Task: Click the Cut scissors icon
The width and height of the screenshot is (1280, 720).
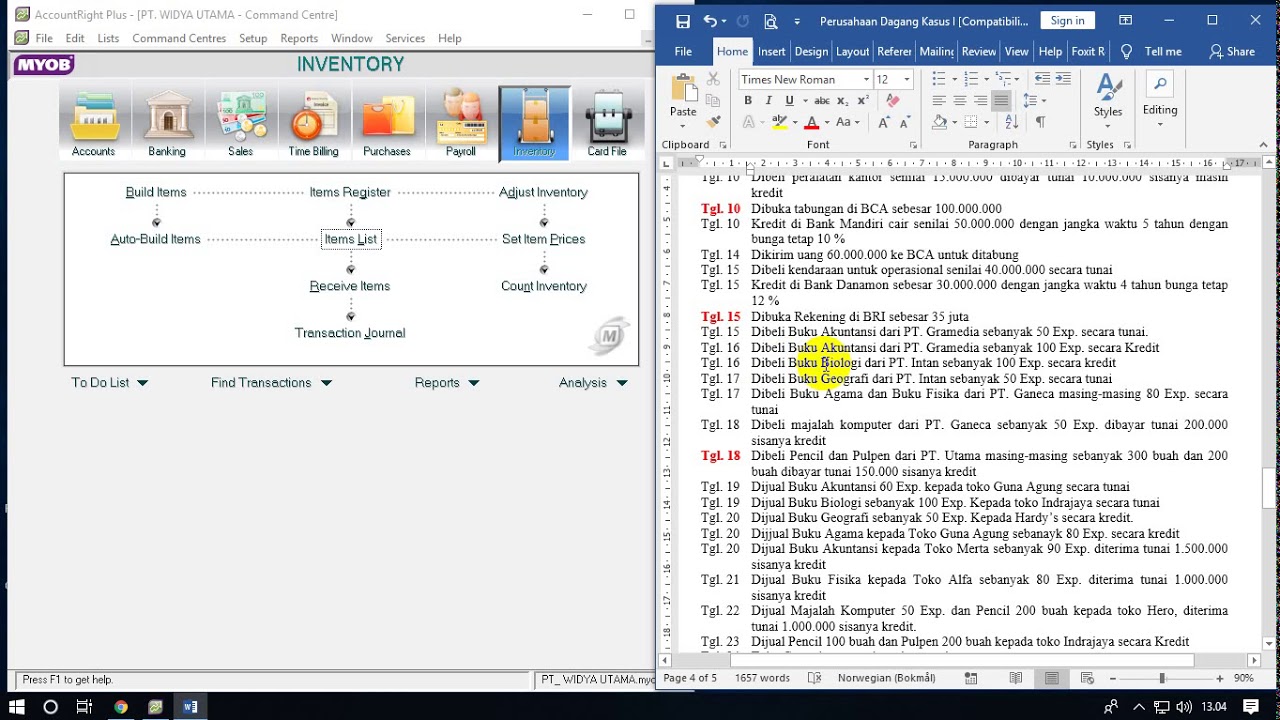Action: 713,79
